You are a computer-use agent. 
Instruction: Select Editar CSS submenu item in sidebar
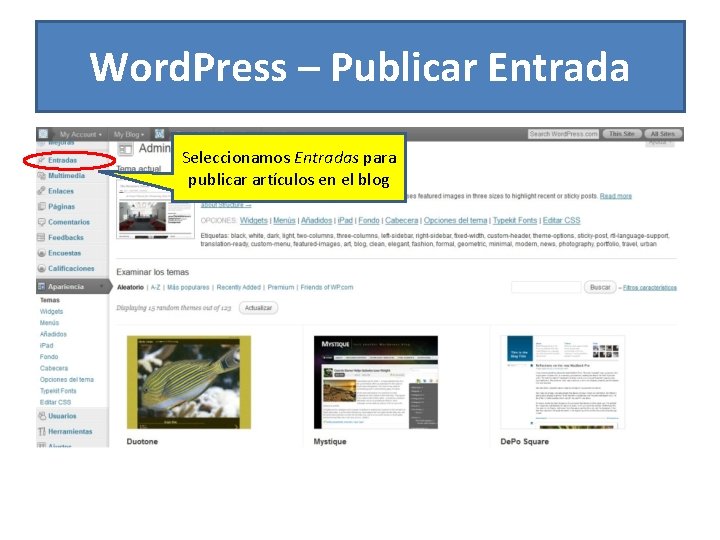point(55,402)
